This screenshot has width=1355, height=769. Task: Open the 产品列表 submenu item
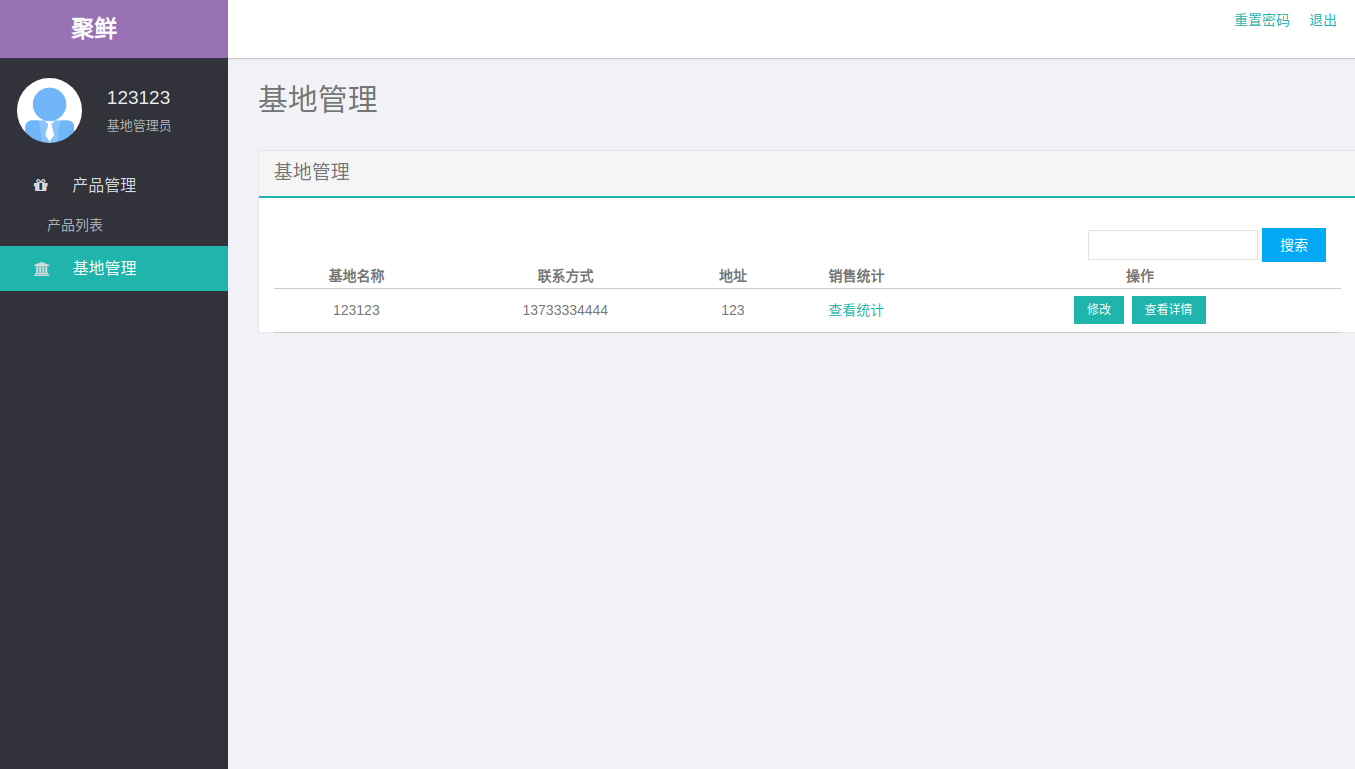coord(75,225)
